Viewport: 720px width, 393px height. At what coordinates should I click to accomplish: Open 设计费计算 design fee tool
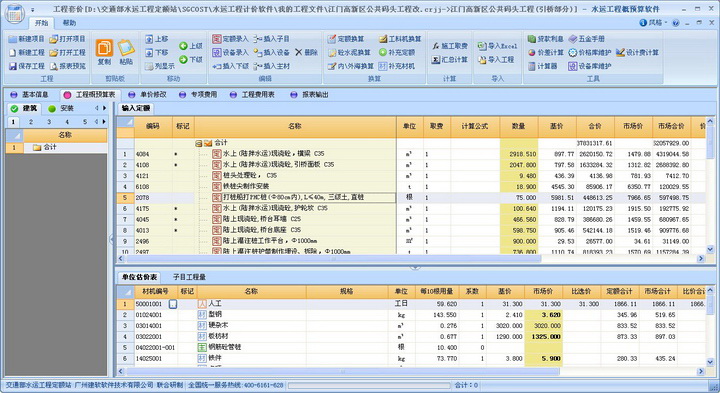(x=637, y=52)
